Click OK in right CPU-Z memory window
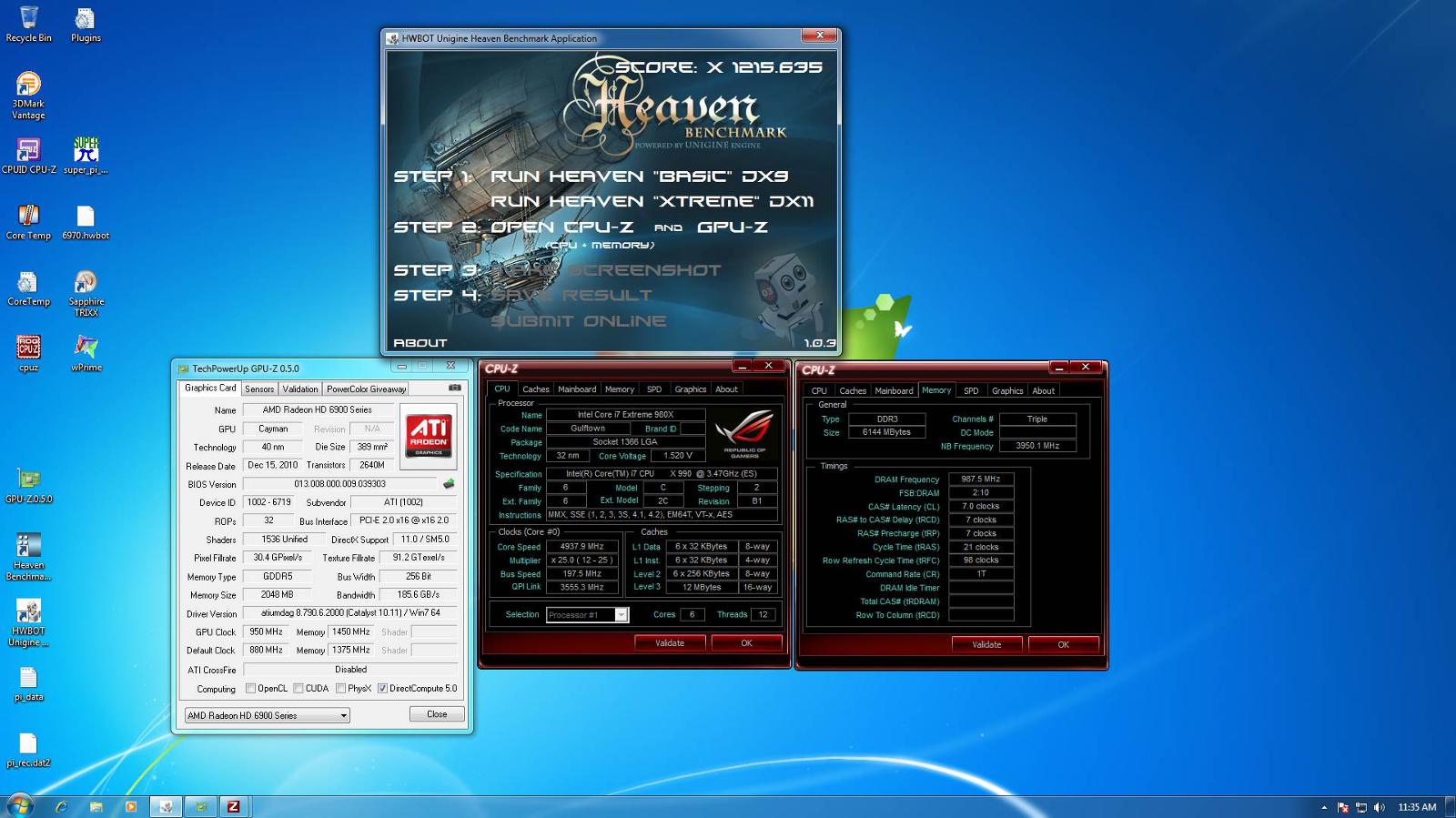The height and width of the screenshot is (818, 1456). (1063, 645)
